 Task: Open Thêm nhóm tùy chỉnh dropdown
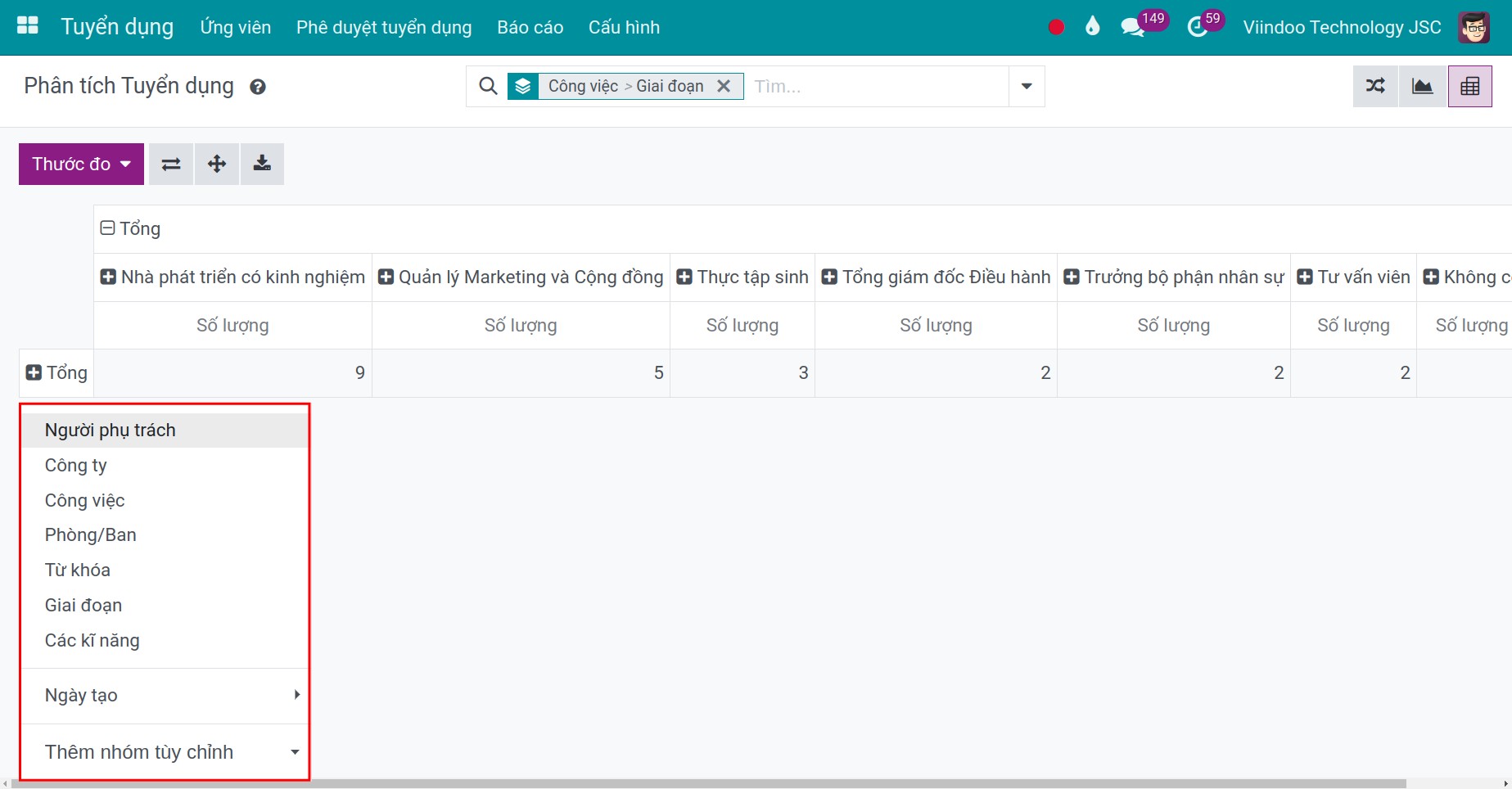[x=165, y=752]
